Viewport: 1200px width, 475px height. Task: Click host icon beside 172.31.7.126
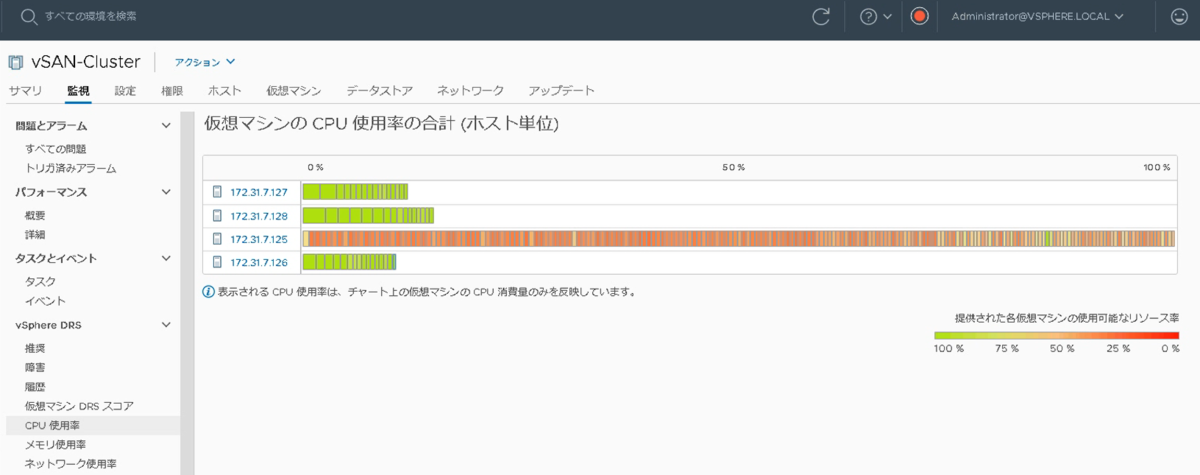click(217, 262)
